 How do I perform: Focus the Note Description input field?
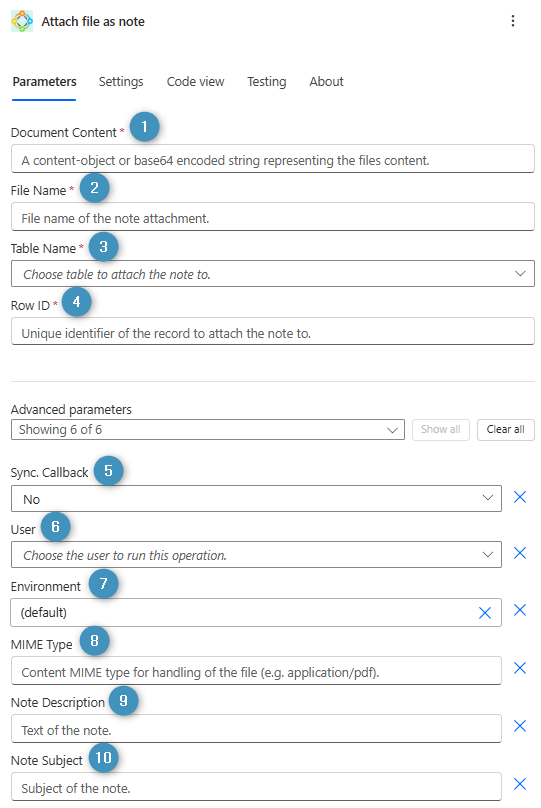(256, 729)
